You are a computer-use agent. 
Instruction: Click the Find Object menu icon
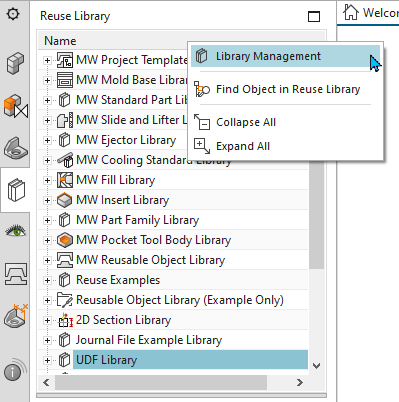pos(202,89)
